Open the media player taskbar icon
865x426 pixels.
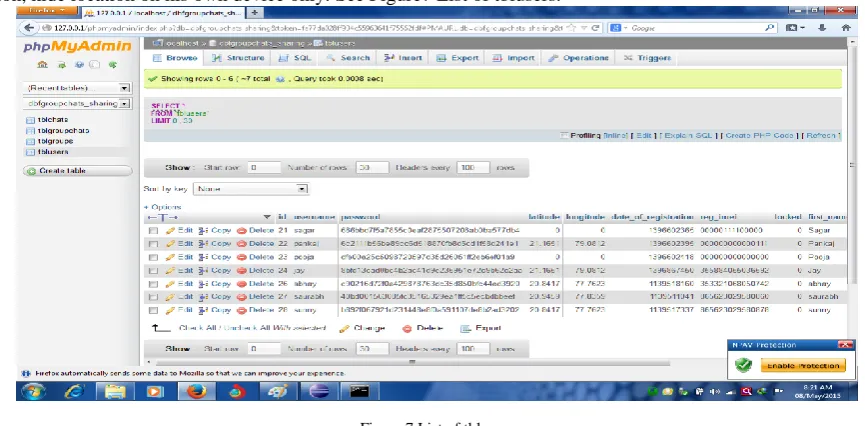[156, 391]
